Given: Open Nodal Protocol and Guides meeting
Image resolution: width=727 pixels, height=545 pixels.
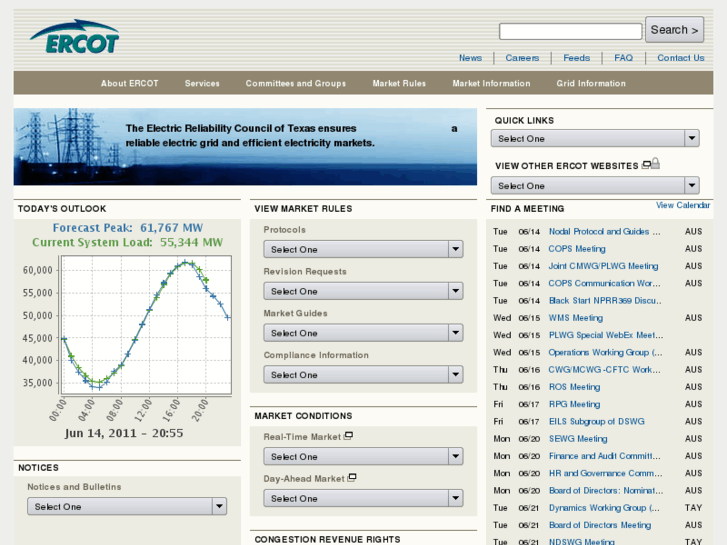Looking at the screenshot, I should (605, 231).
